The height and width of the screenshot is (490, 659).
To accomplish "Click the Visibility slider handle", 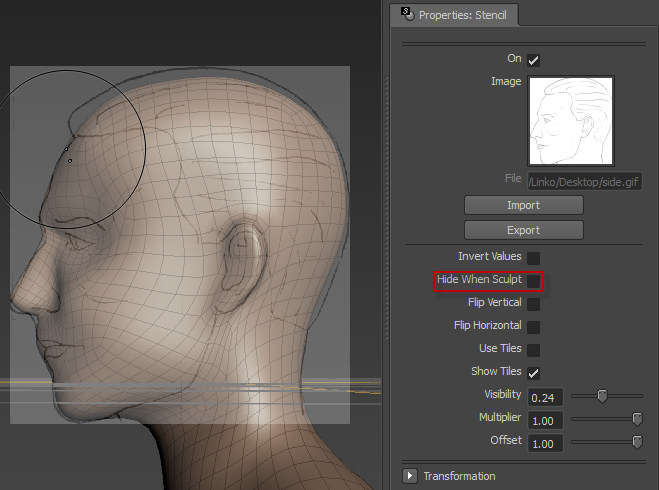I will (602, 396).
